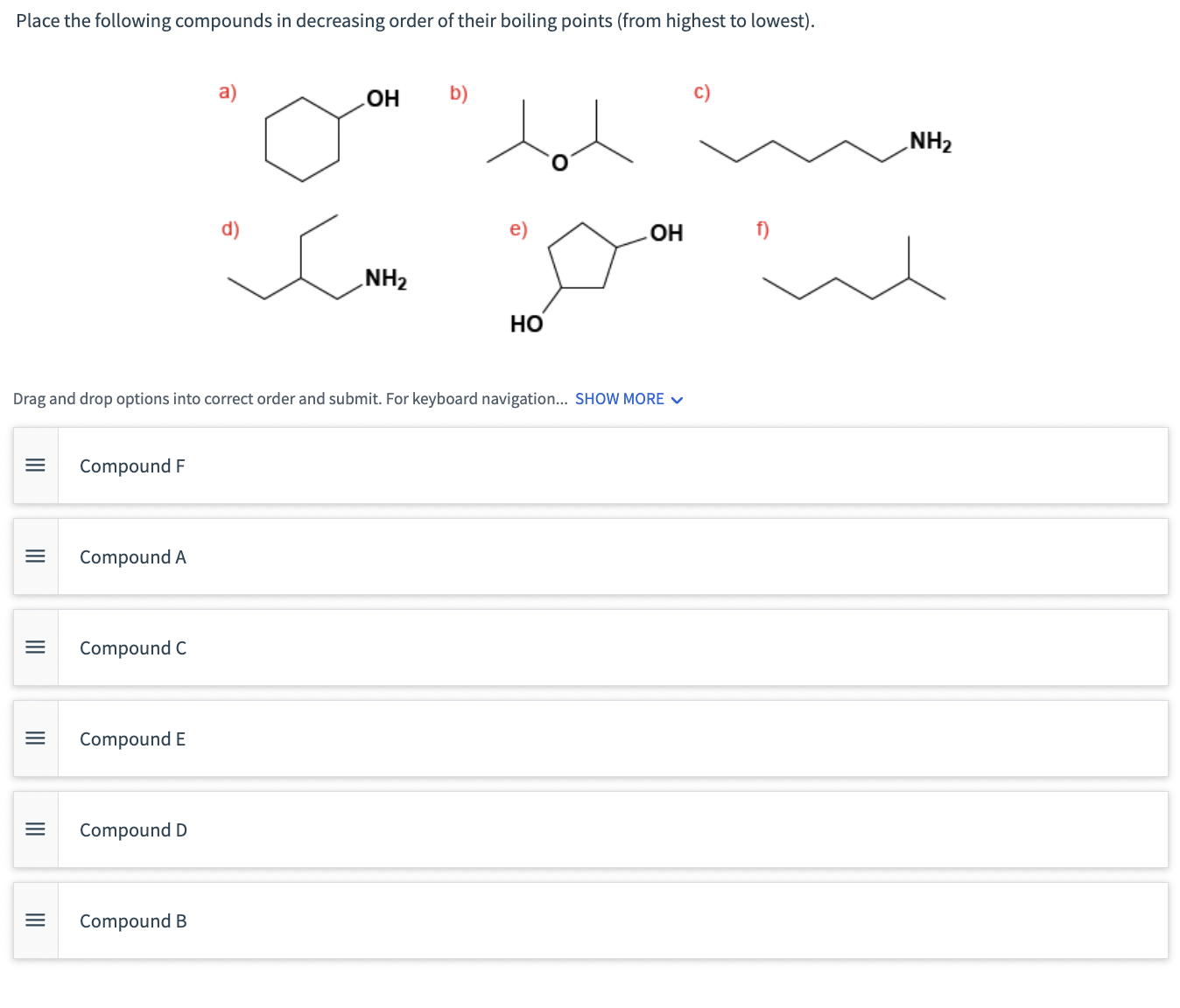Click the drag handle for Compound D
This screenshot has width=1180, height=1008.
coord(35,829)
